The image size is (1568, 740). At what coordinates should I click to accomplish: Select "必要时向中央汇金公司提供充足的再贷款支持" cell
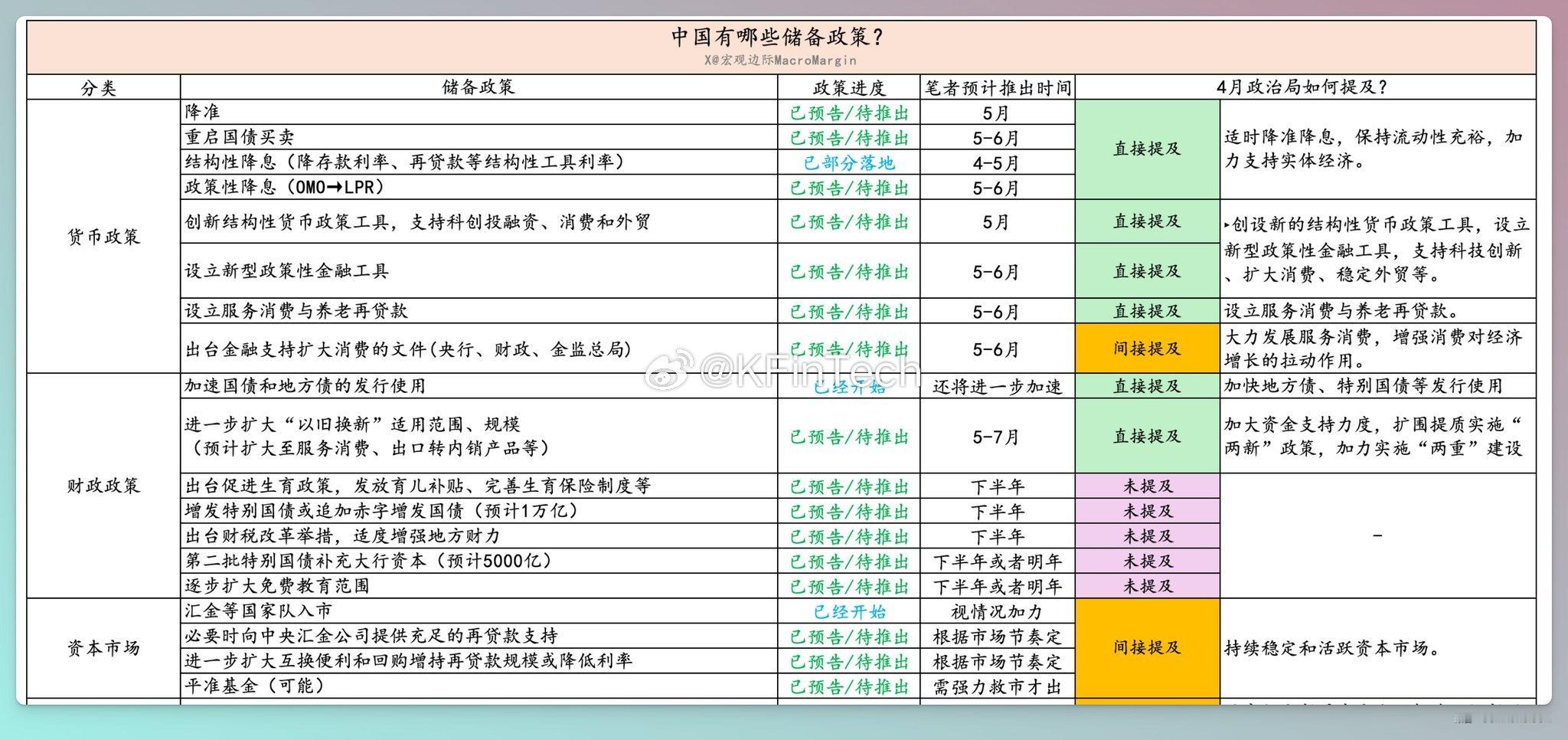(x=479, y=636)
